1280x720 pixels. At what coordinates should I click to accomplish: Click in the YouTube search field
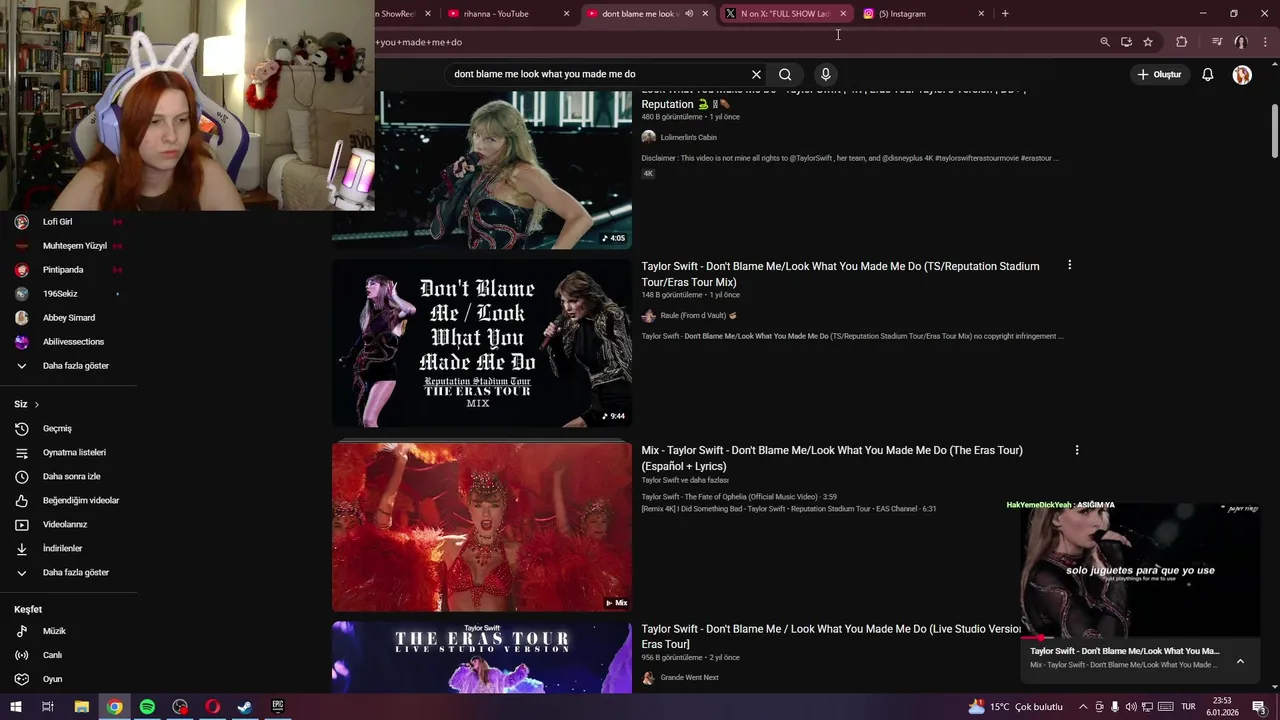(x=598, y=74)
